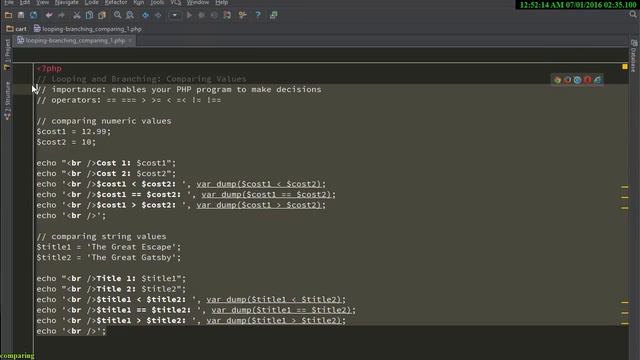Open the Window menu
The height and width of the screenshot is (360, 640).
tap(198, 2)
